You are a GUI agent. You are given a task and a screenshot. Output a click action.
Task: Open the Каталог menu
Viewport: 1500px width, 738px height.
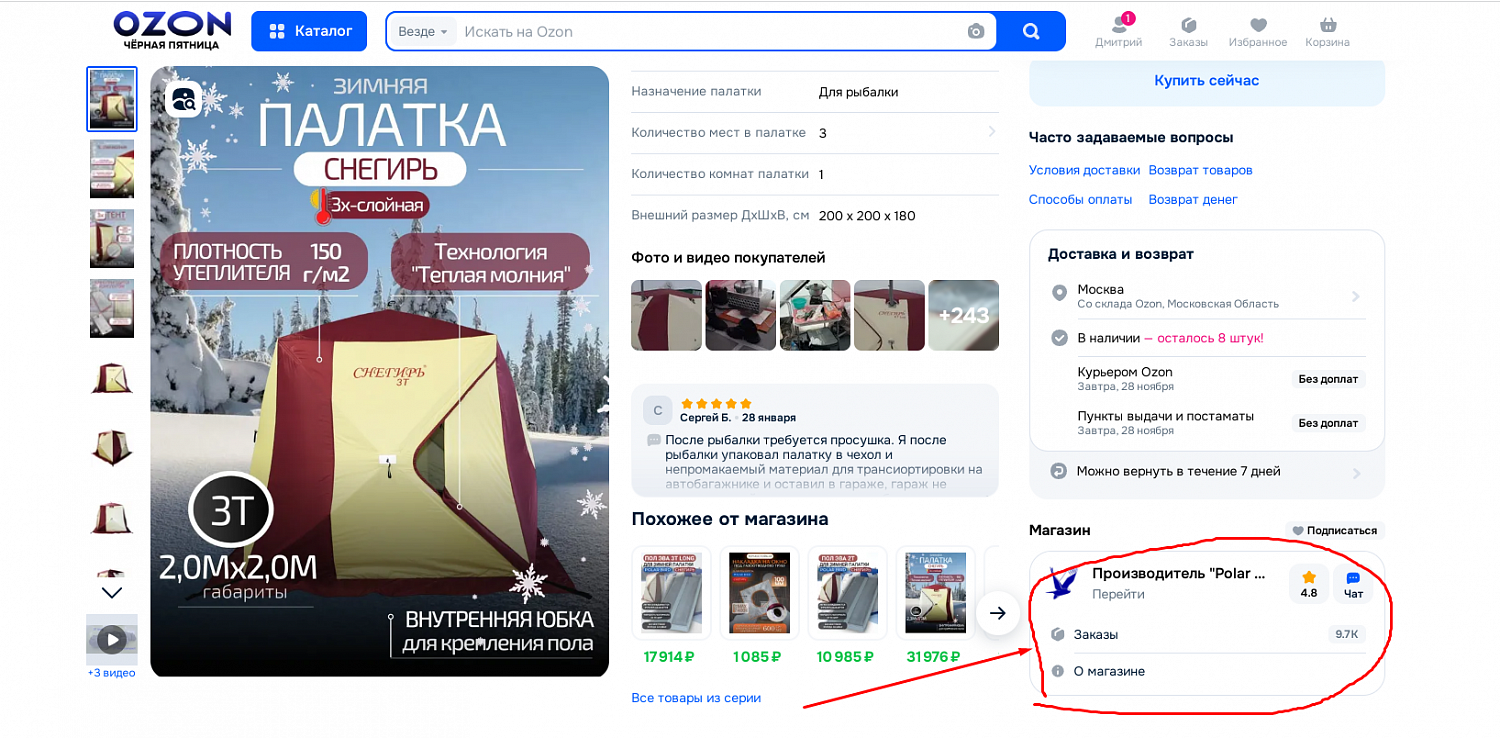pyautogui.click(x=309, y=31)
